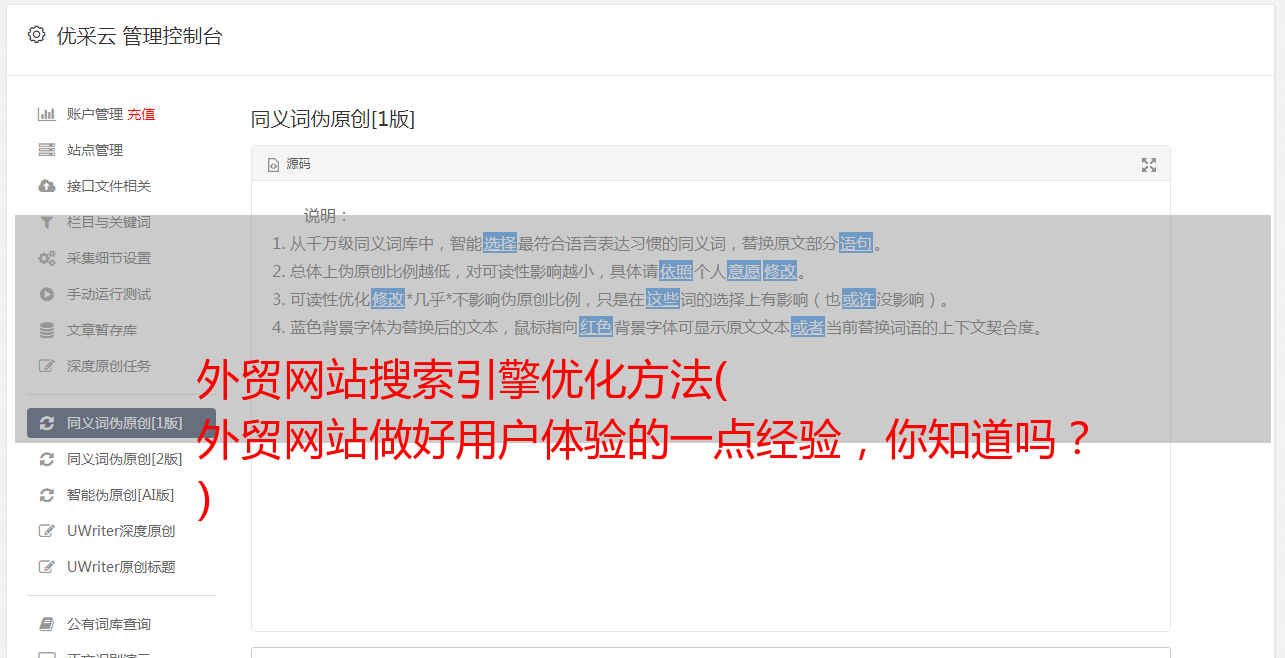The height and width of the screenshot is (658, 1285).
Task: Open UWriter原创标题 menu item
Action: pos(121,567)
